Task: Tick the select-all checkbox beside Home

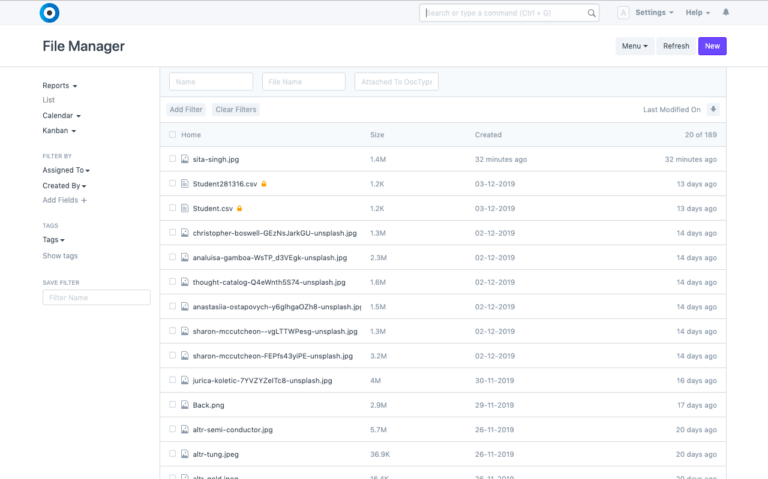Action: point(172,134)
